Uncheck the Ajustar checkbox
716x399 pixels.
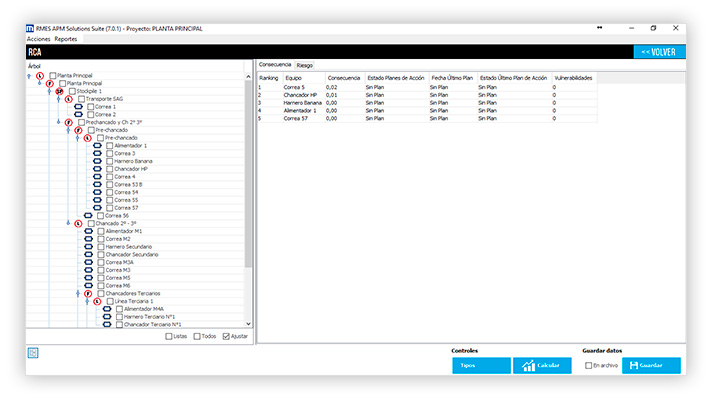coord(226,336)
